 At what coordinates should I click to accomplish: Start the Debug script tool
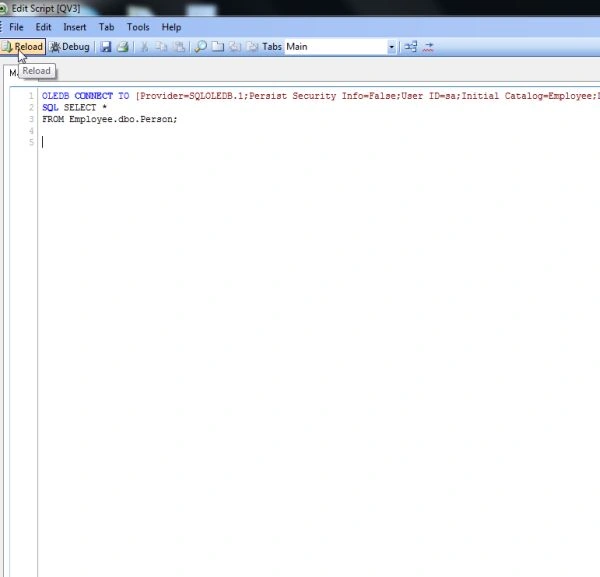pyautogui.click(x=70, y=47)
